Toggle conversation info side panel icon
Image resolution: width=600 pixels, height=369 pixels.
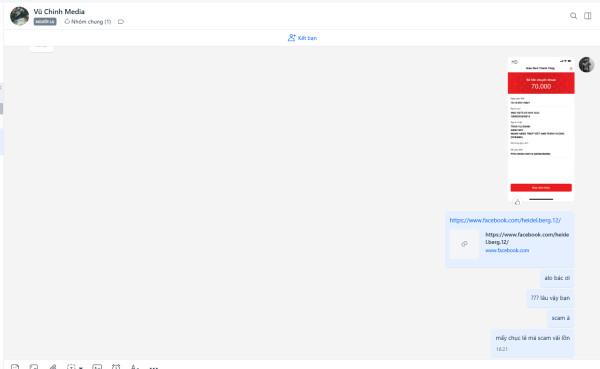click(588, 16)
